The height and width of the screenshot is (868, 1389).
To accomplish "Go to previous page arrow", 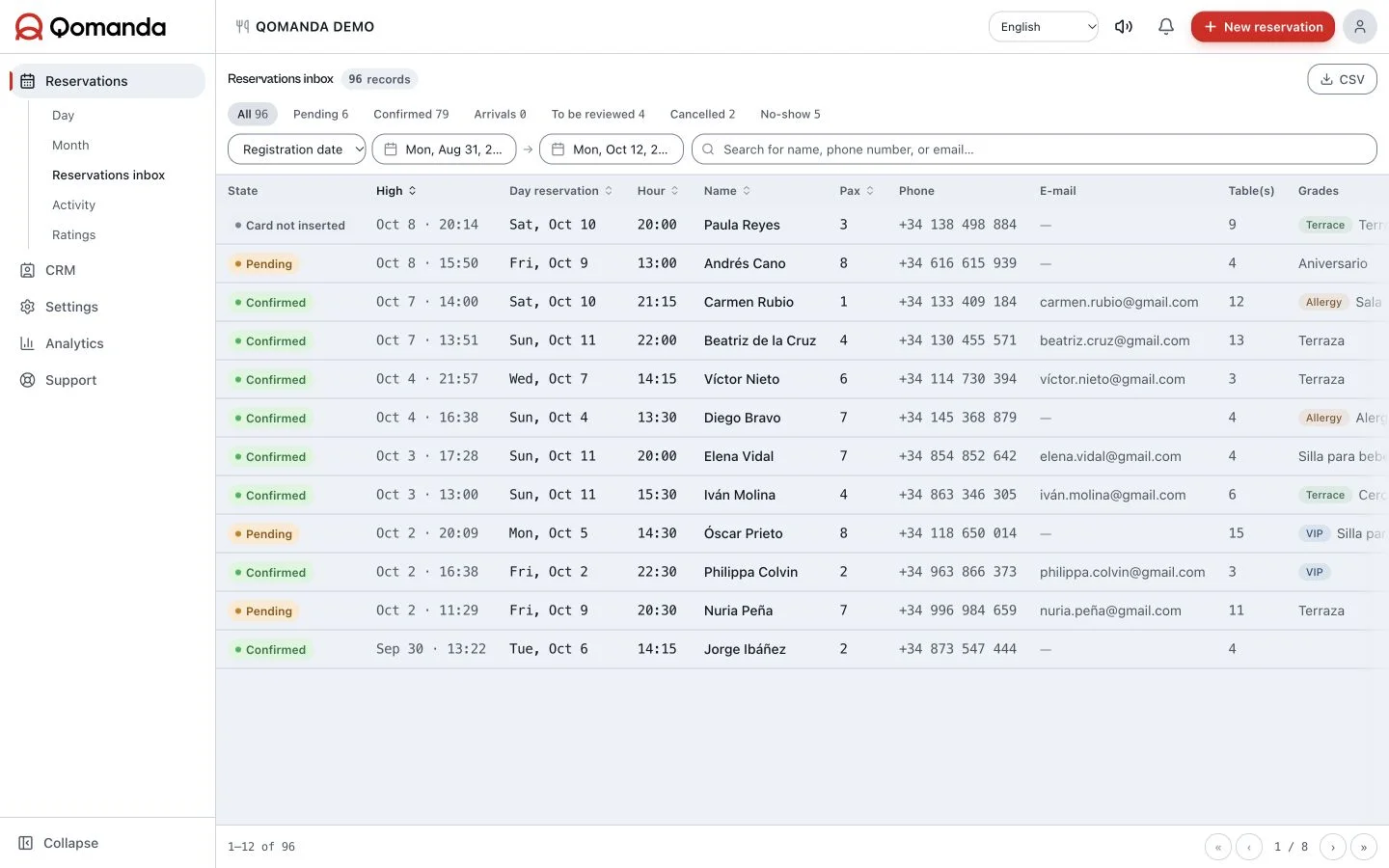I will pyautogui.click(x=1249, y=847).
